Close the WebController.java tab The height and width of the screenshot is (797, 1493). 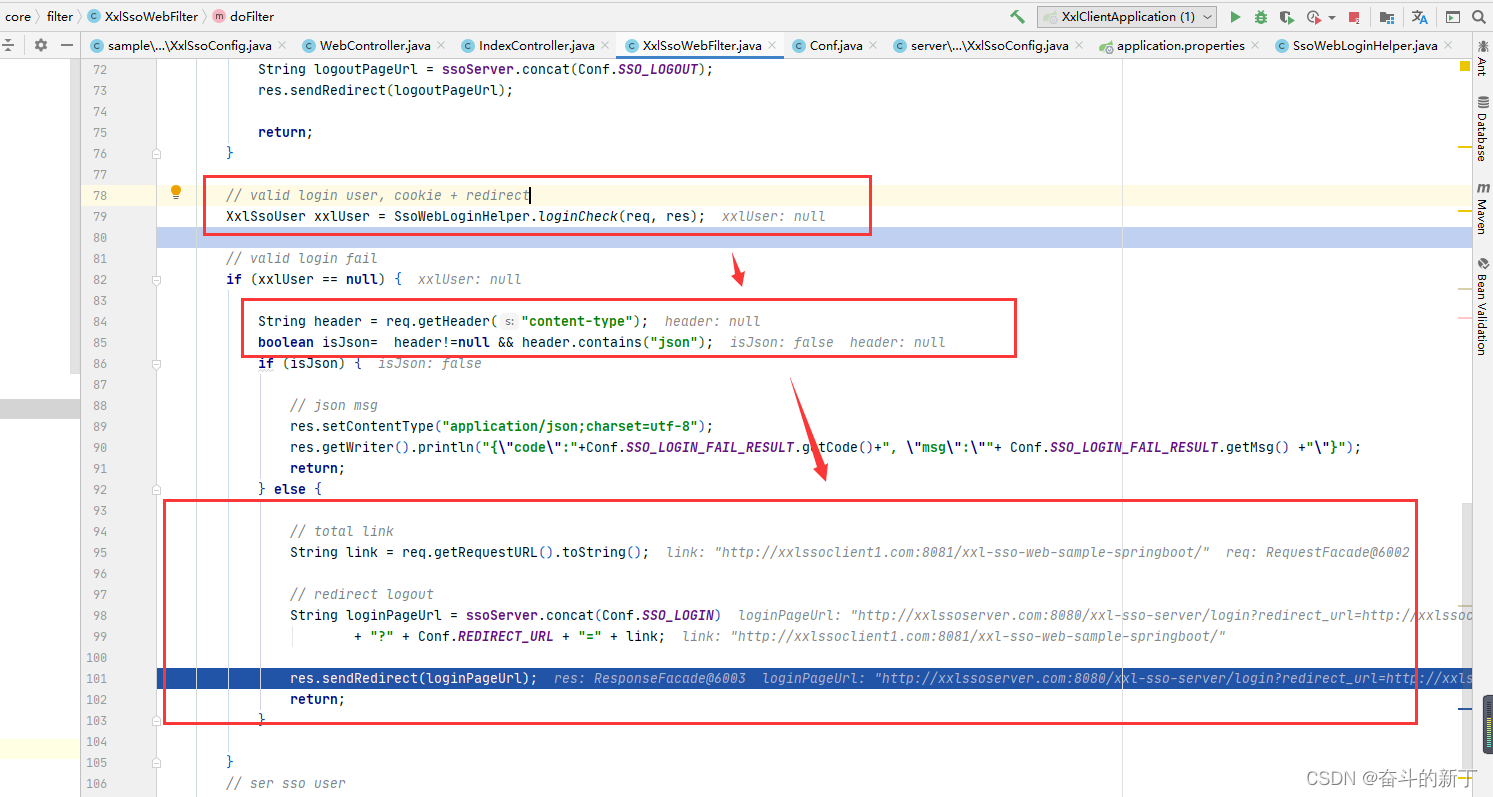tap(442, 46)
